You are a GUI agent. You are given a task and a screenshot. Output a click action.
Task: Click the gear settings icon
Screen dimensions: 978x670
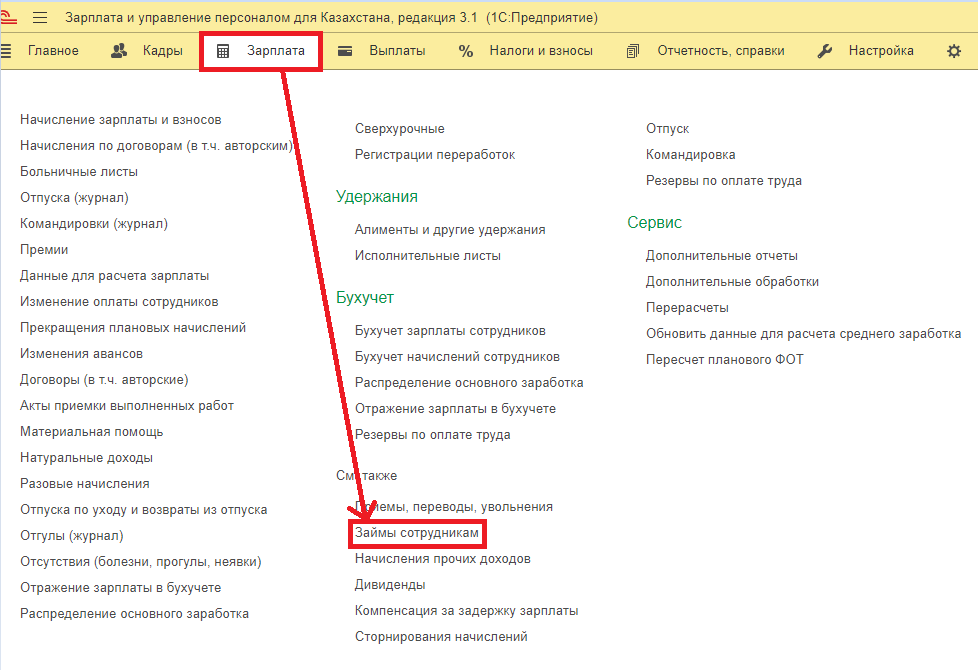tap(954, 51)
